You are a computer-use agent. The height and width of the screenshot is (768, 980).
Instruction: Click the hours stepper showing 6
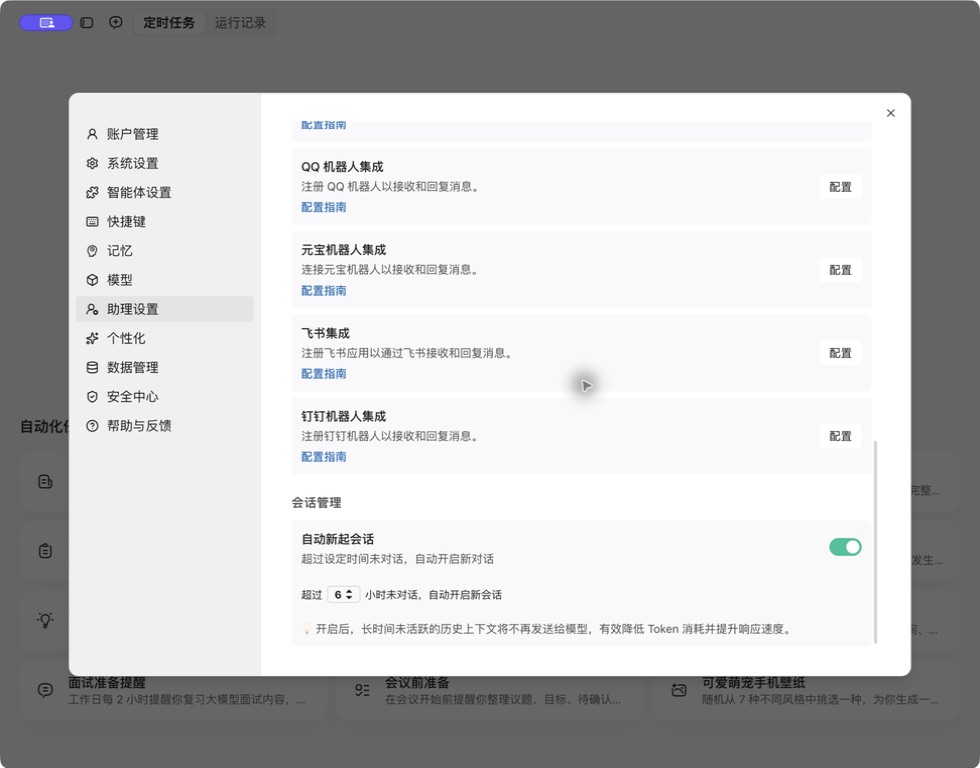click(343, 594)
